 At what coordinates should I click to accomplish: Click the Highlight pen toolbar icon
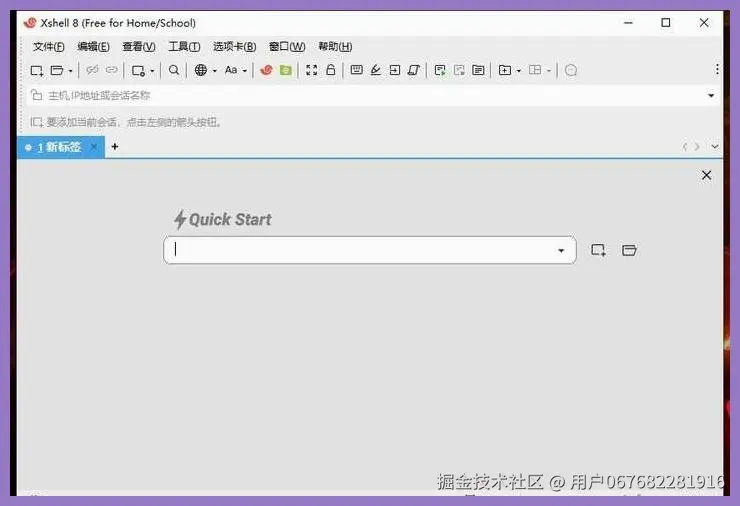tap(376, 70)
